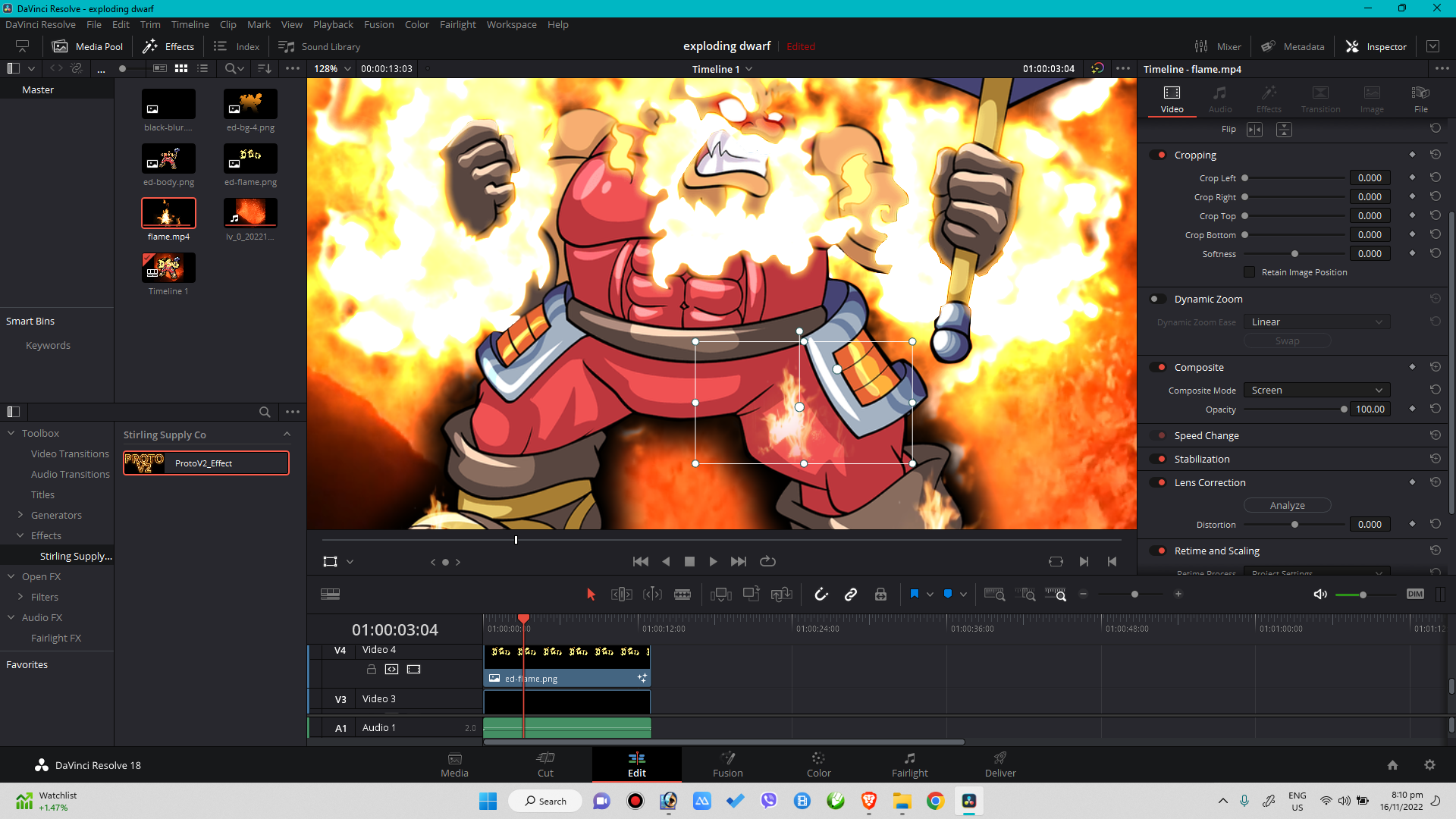
Task: Open the Media Pool sort options
Action: click(x=264, y=68)
